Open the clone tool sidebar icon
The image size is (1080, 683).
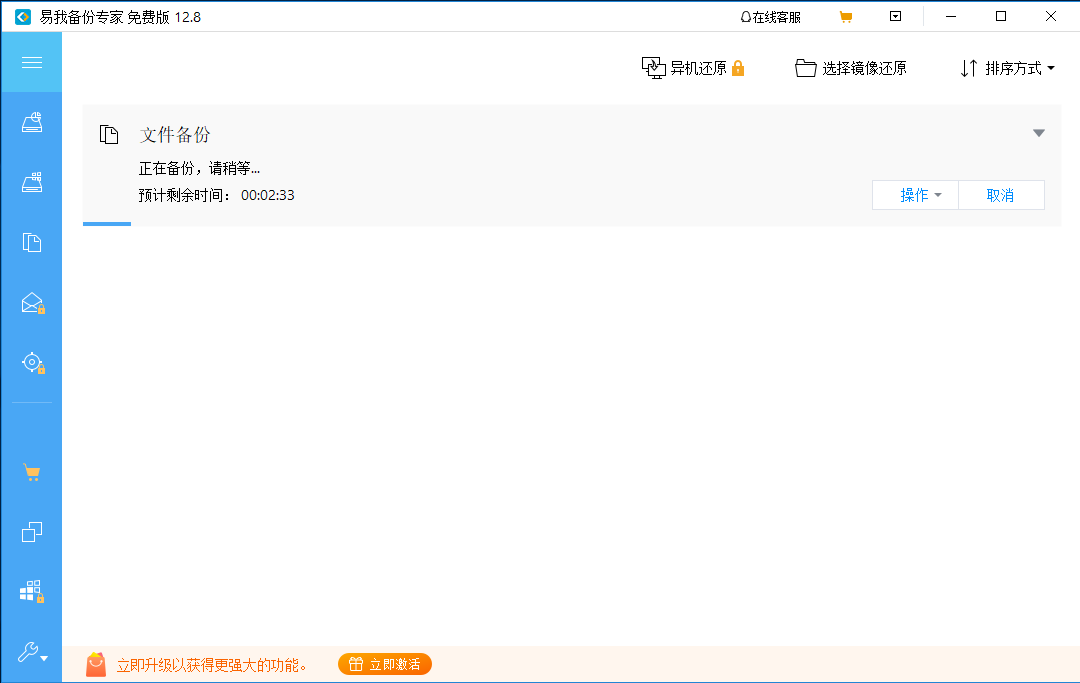point(32,532)
